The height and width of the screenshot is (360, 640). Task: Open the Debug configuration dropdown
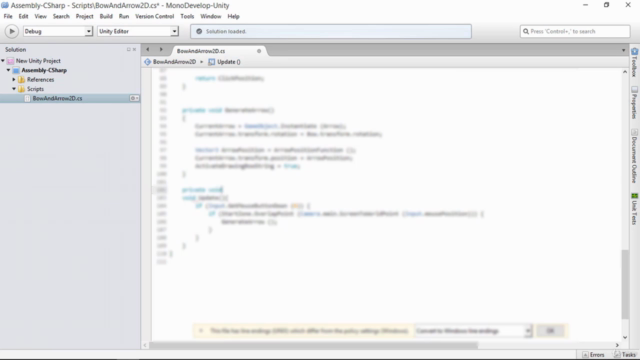(x=58, y=31)
